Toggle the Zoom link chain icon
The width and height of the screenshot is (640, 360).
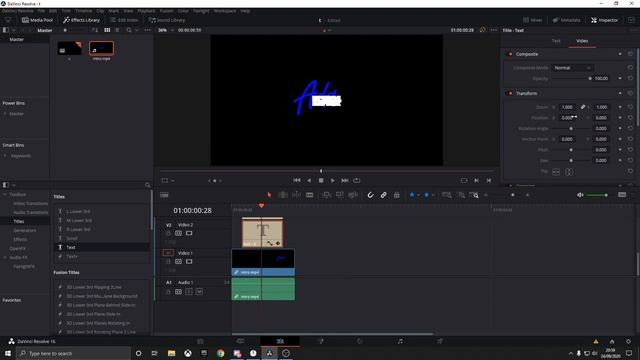tap(583, 107)
